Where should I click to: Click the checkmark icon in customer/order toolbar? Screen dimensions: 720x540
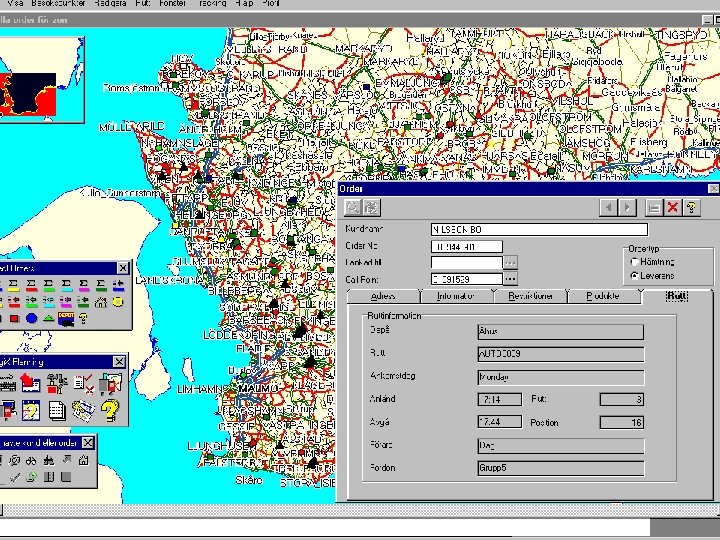pos(14,477)
